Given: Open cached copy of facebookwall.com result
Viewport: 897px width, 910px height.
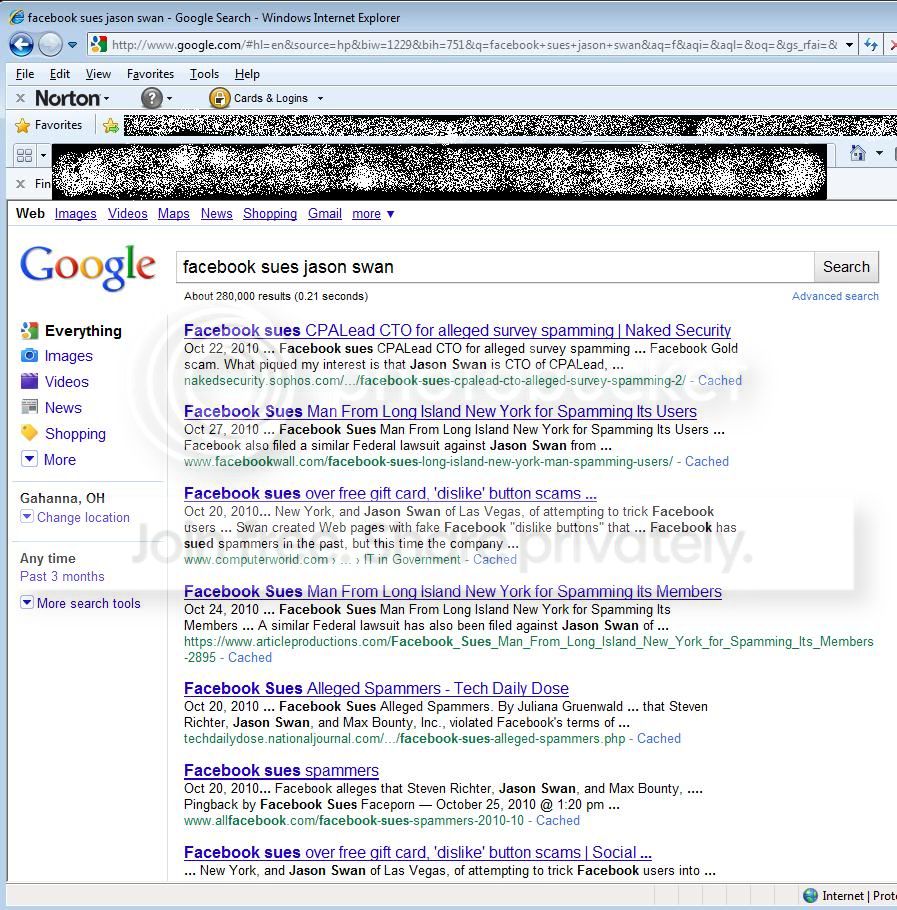Looking at the screenshot, I should coord(707,461).
